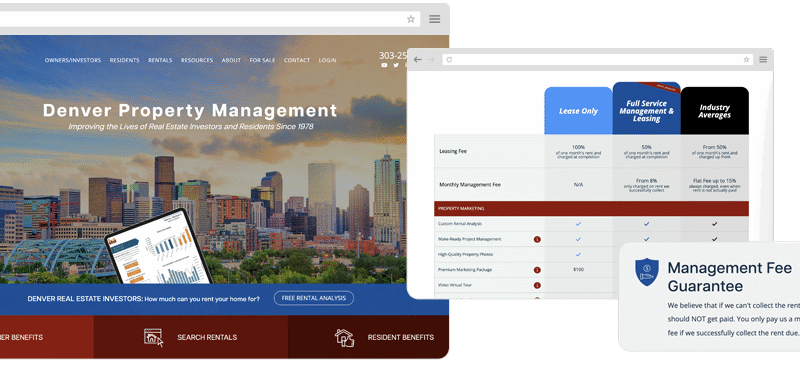Click info icon beside Make-Ready Project Management
Viewport: 800px width, 365px height.
point(537,239)
